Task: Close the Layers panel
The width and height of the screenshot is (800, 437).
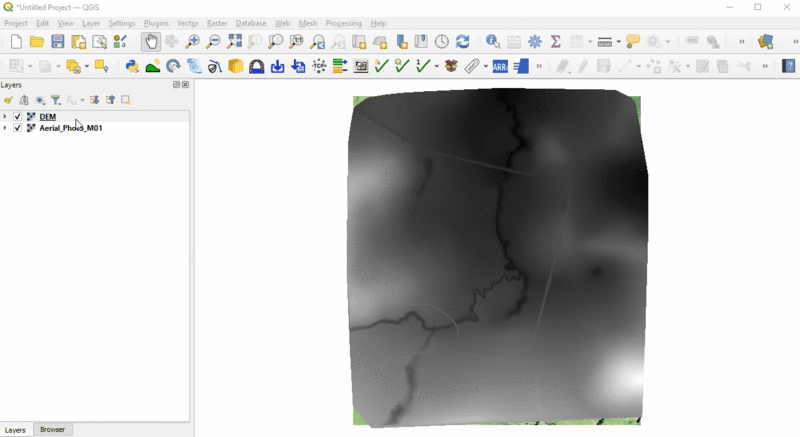Action: tap(186, 85)
